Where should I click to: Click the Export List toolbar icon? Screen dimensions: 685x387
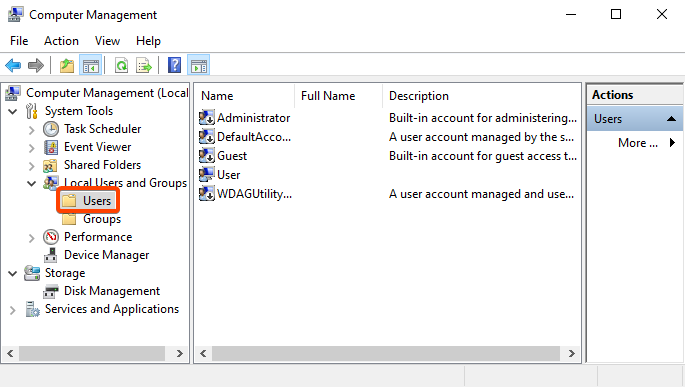144,66
